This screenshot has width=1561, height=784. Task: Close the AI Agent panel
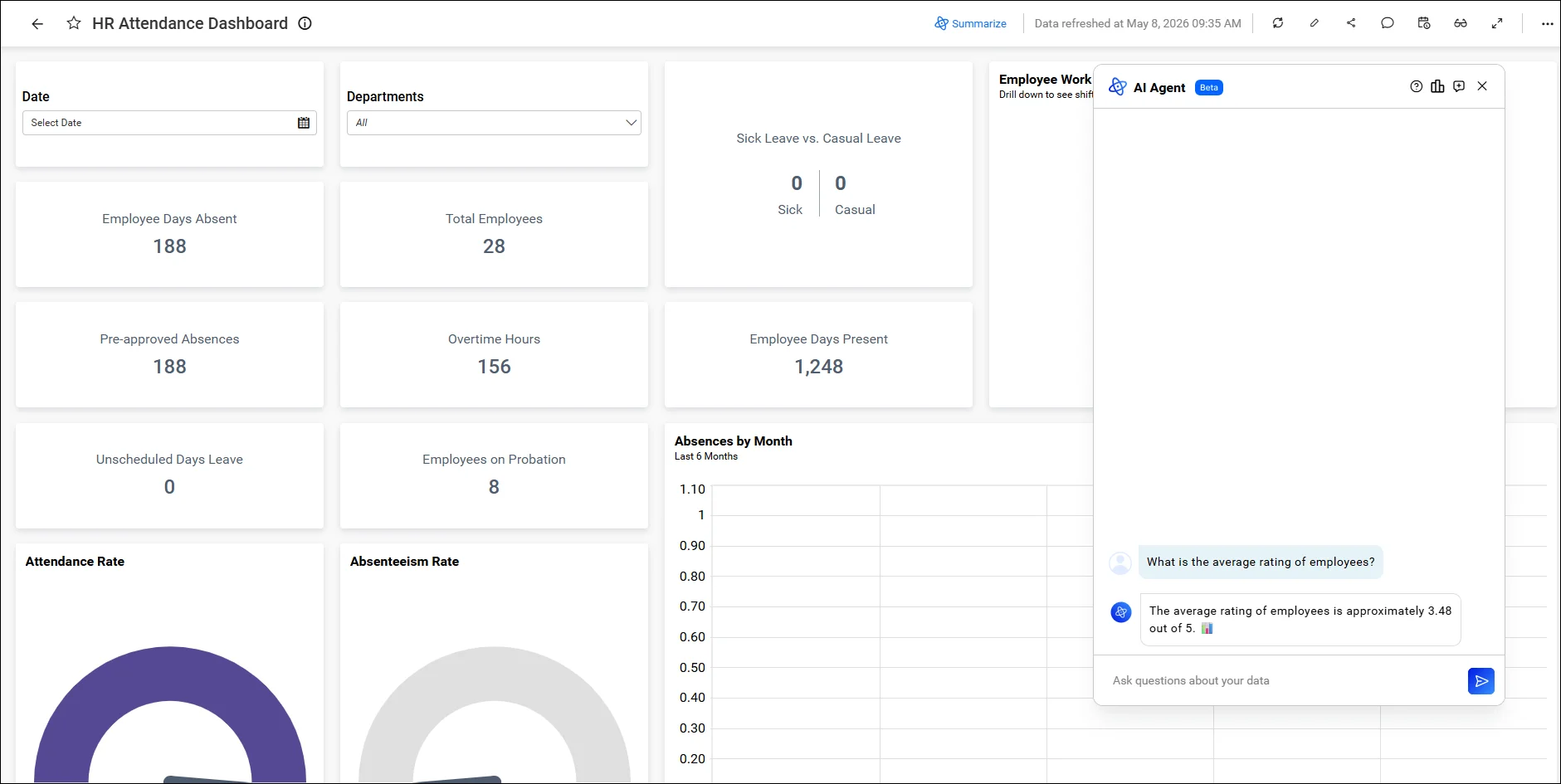click(1482, 86)
